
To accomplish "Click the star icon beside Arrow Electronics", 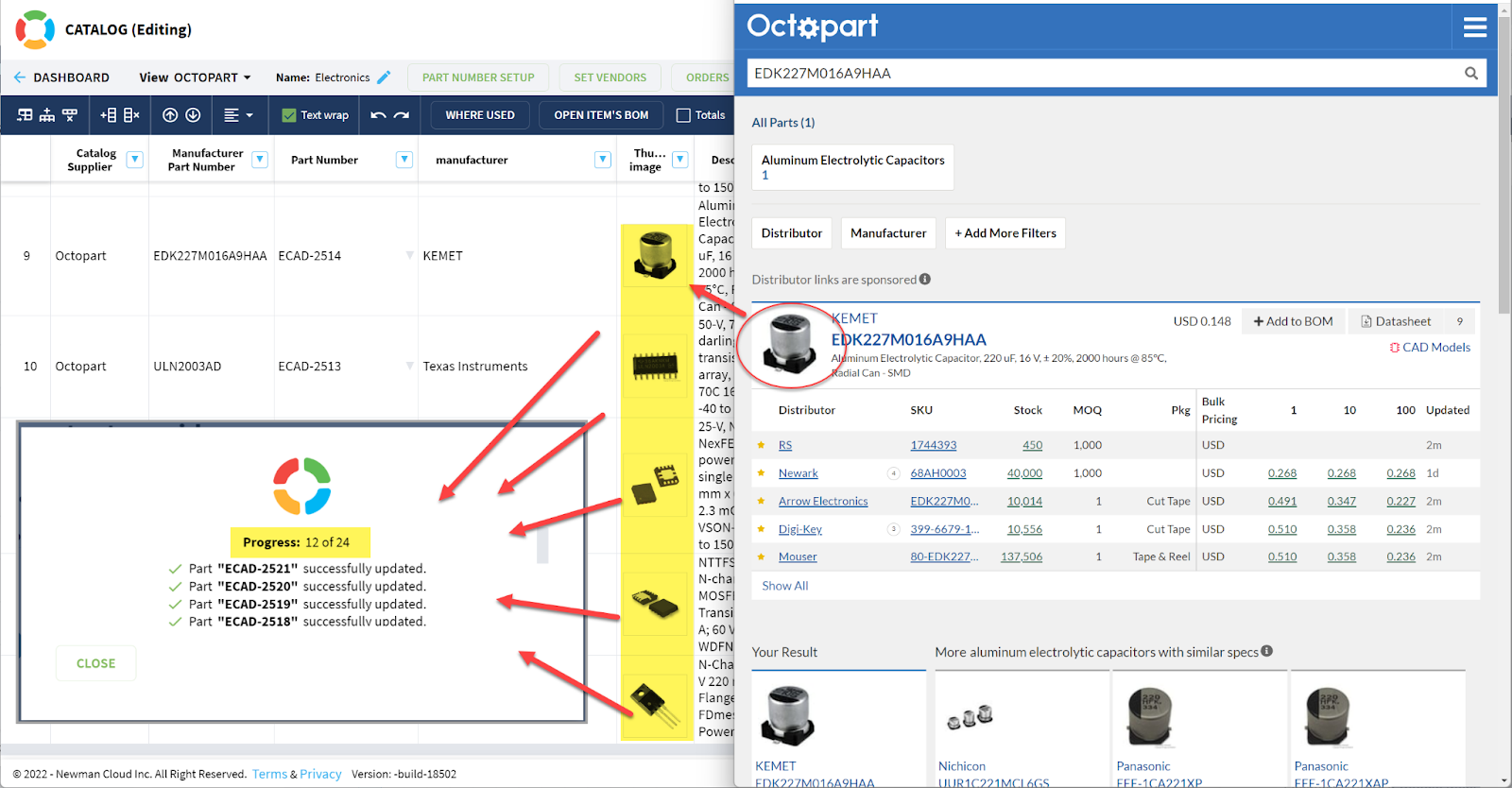I will tap(761, 502).
